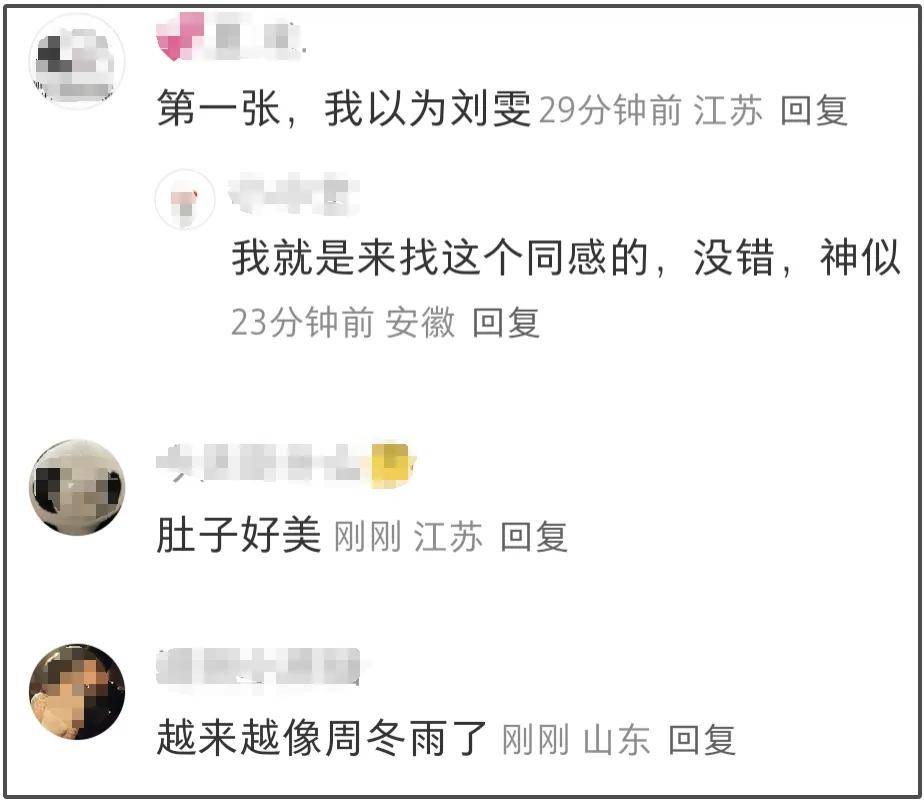
Task: Select comment text 第一张，我以为刘雯
Action: click(344, 110)
